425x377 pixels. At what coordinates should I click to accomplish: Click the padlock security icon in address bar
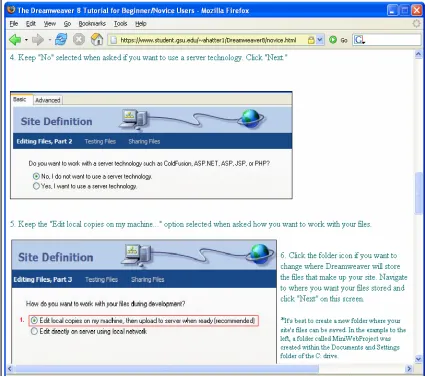point(311,40)
